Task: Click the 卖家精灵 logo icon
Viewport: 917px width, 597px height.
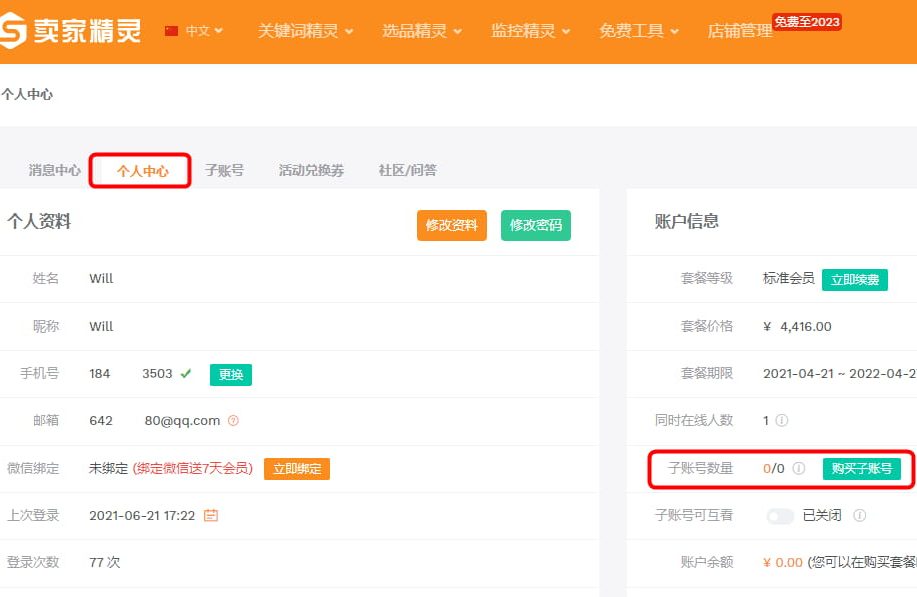Action: (x=14, y=31)
